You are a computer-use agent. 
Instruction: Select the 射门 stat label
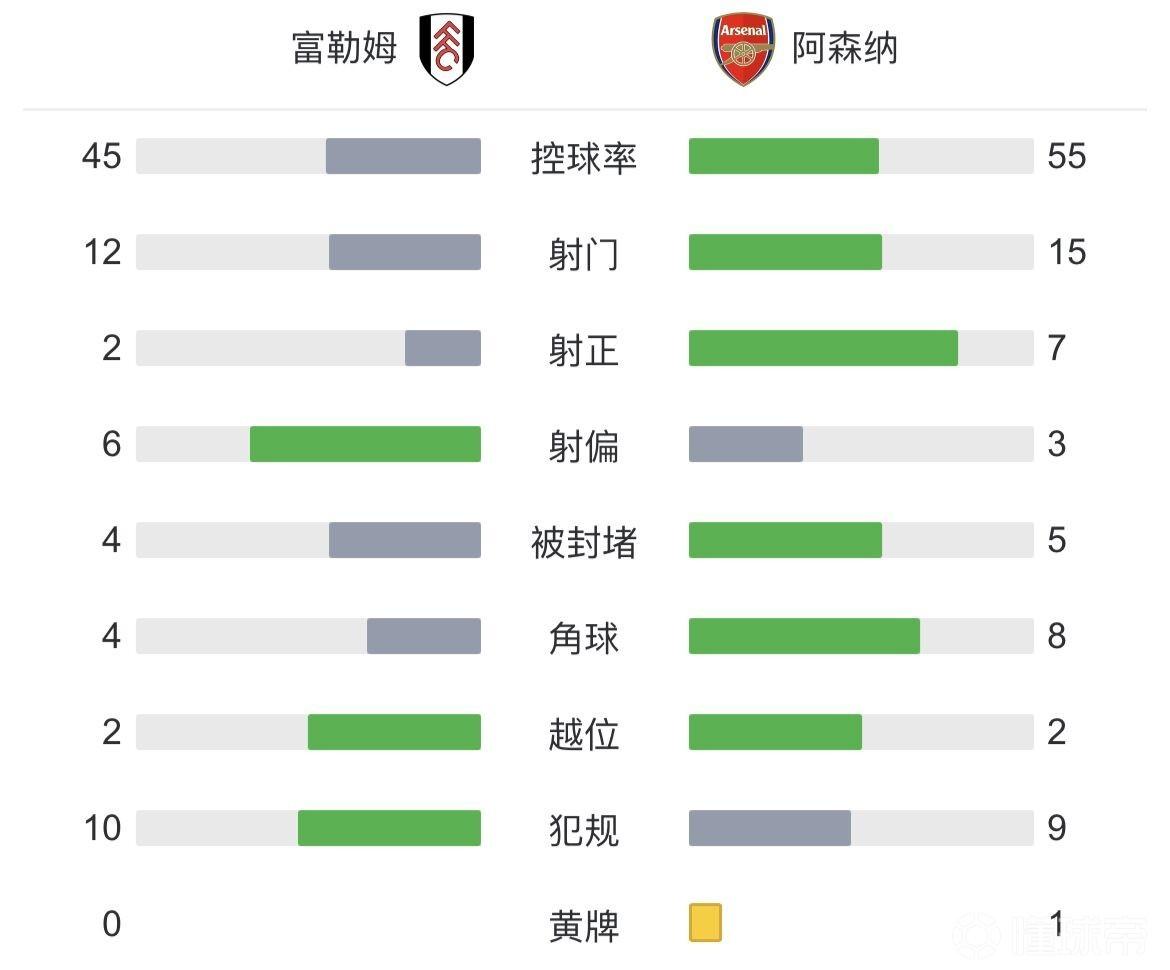(584, 254)
